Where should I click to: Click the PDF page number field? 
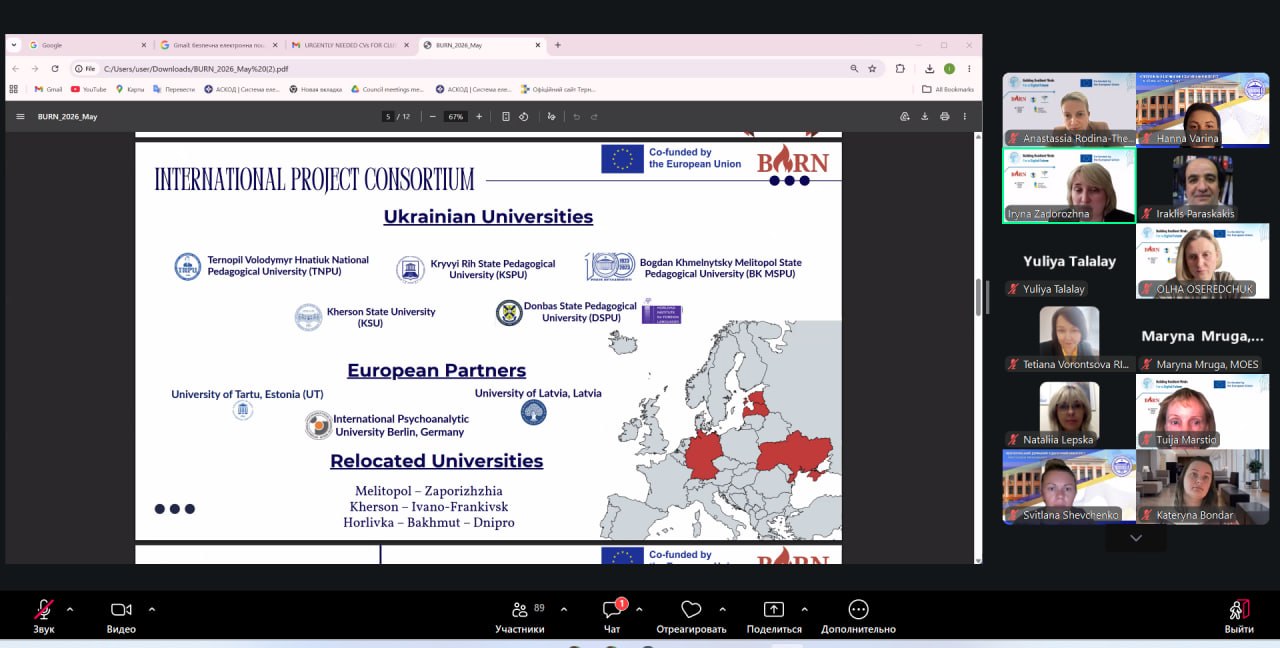point(388,116)
